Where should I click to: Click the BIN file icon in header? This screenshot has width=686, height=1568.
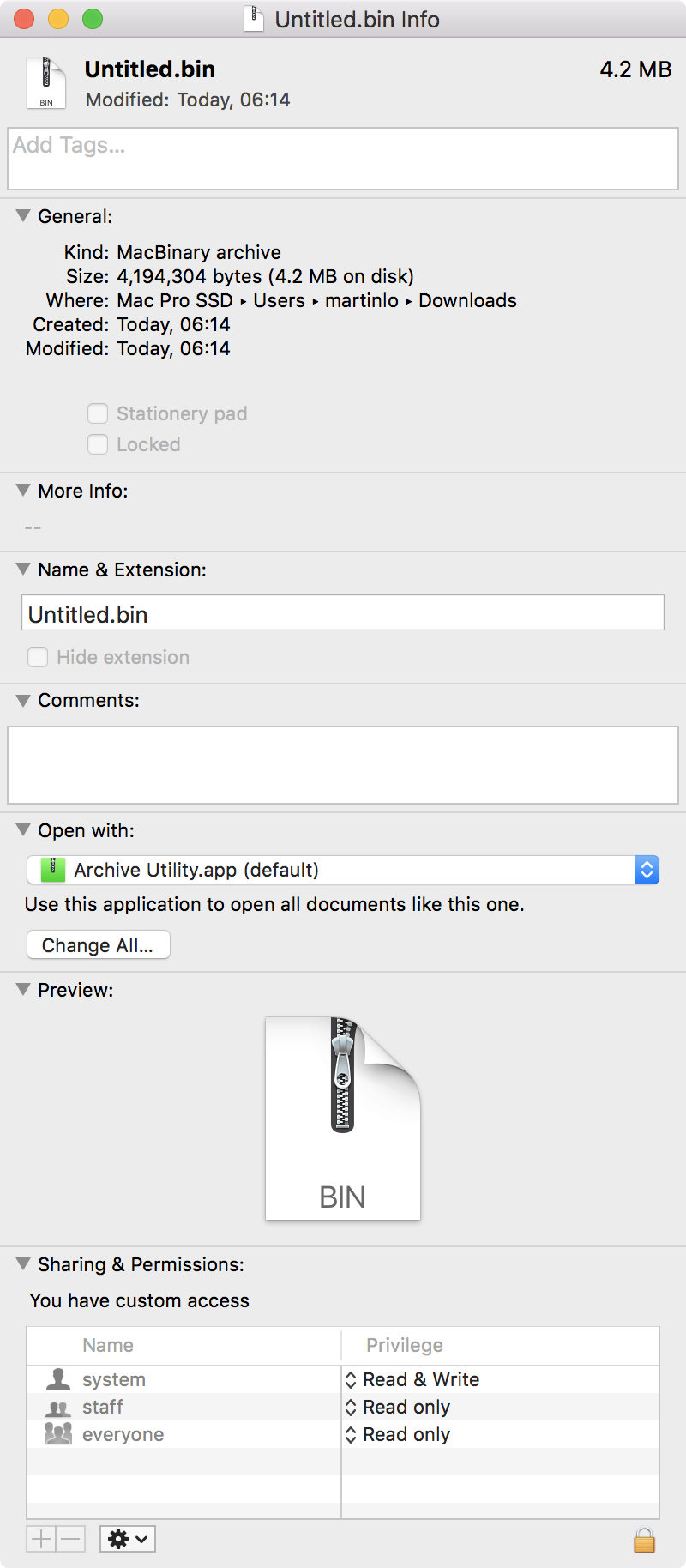[x=46, y=82]
